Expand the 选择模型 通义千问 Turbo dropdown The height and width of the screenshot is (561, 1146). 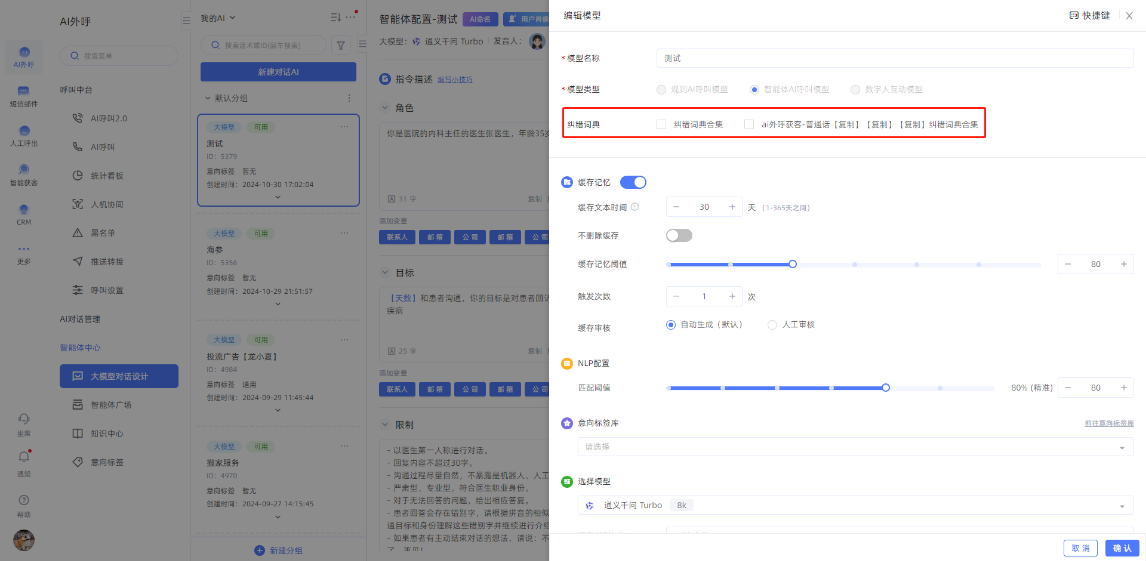coord(855,506)
